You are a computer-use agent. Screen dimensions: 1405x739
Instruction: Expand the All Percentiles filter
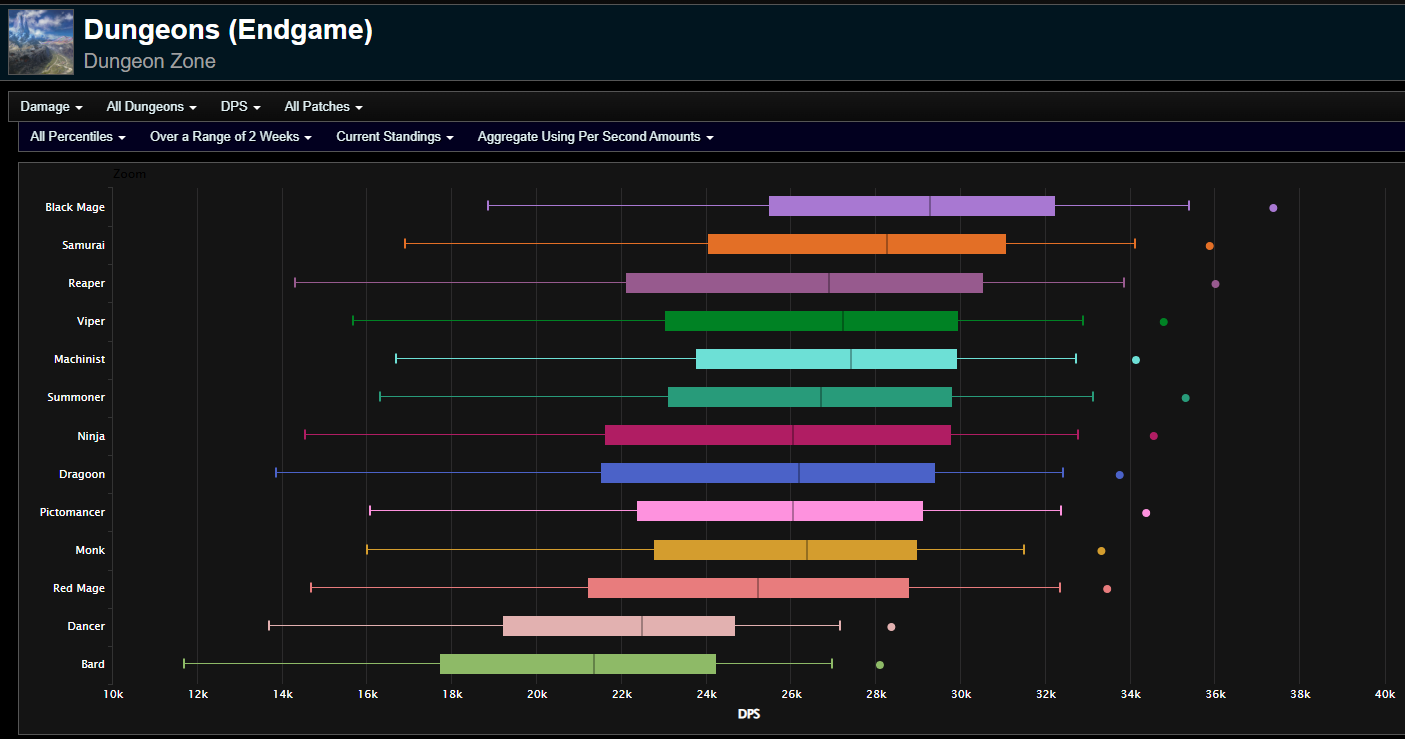[x=78, y=137]
